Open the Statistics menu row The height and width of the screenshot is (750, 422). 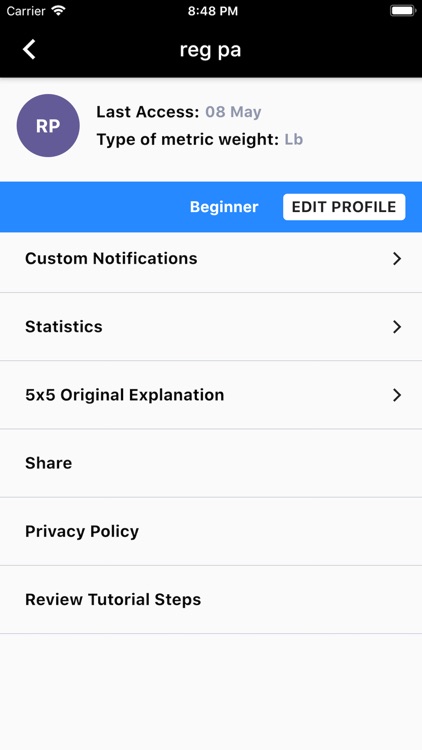point(211,327)
